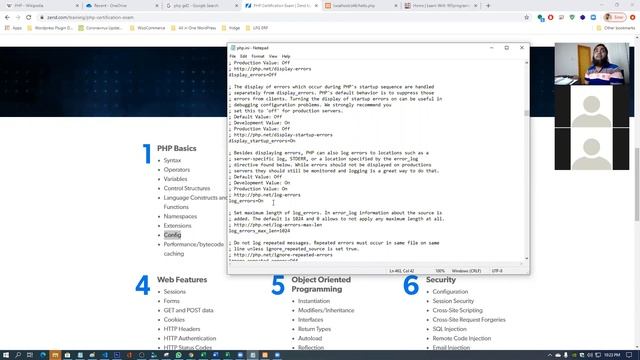This screenshot has height=360, width=640.
Task: Open Task View on the taskbar
Action: 30,355
